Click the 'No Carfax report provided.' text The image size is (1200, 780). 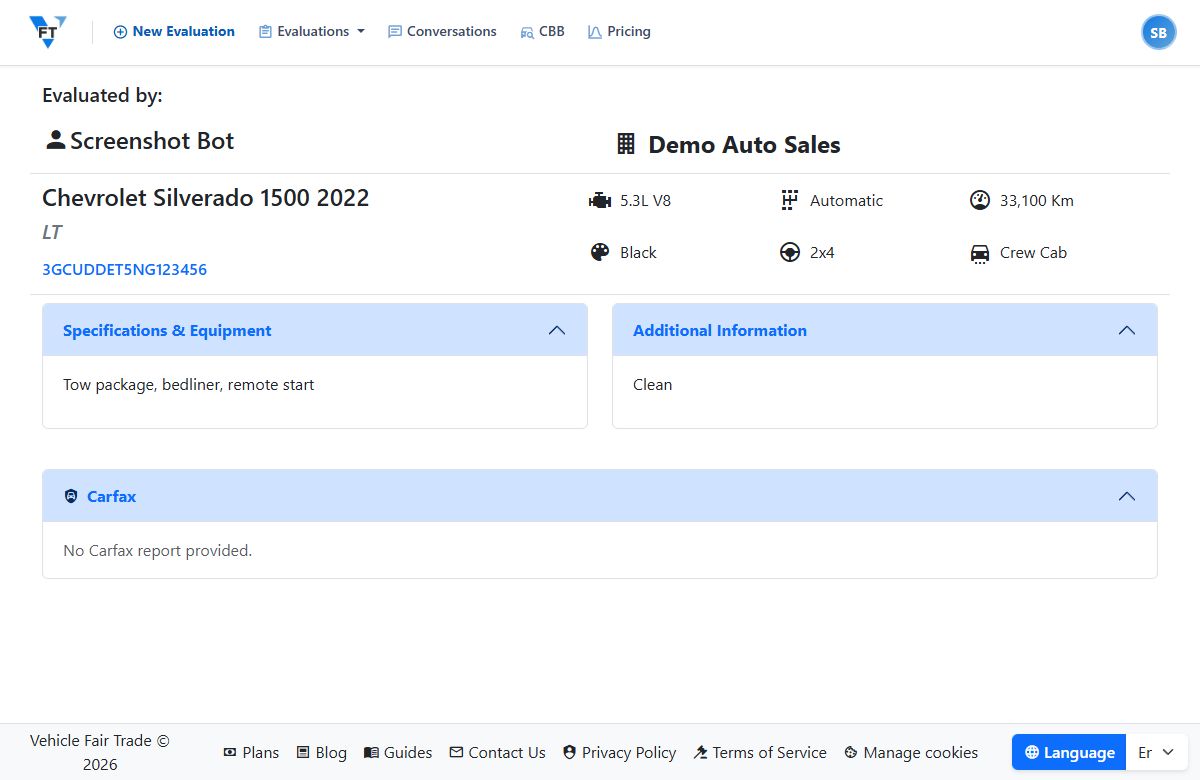157,551
